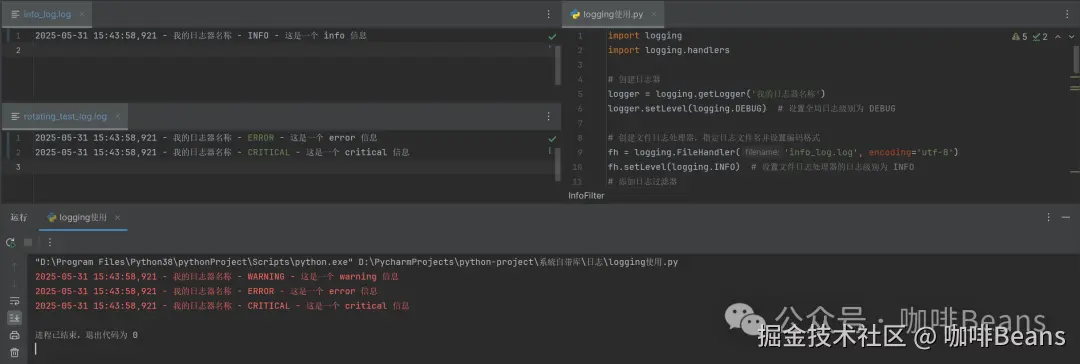Click the InfoFilter breadcrumb

[x=586, y=196]
